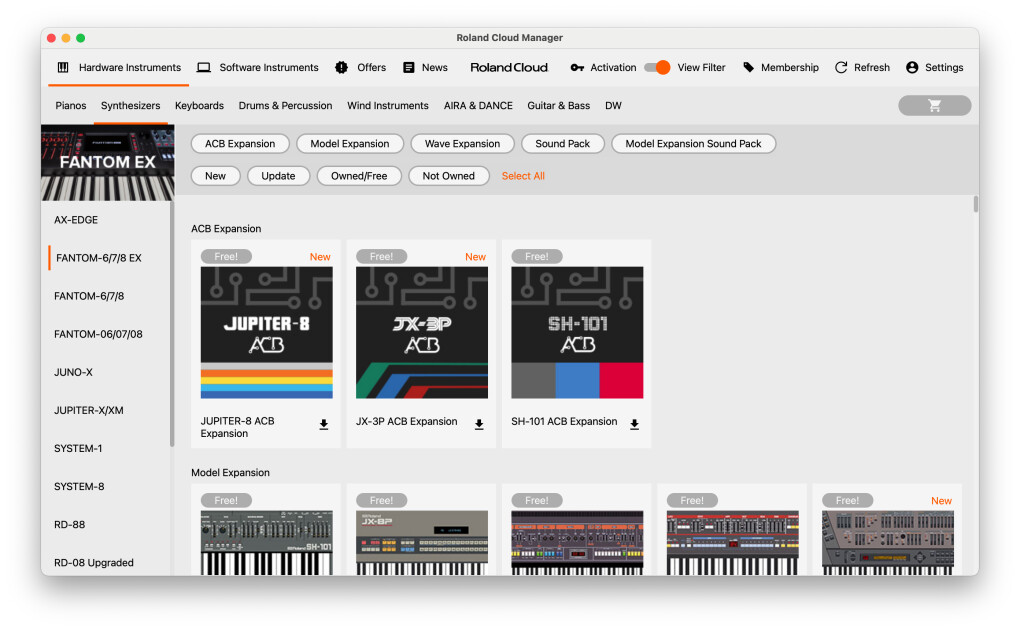Image resolution: width=1020 pixels, height=630 pixels.
Task: Click the News document icon
Action: click(x=409, y=67)
